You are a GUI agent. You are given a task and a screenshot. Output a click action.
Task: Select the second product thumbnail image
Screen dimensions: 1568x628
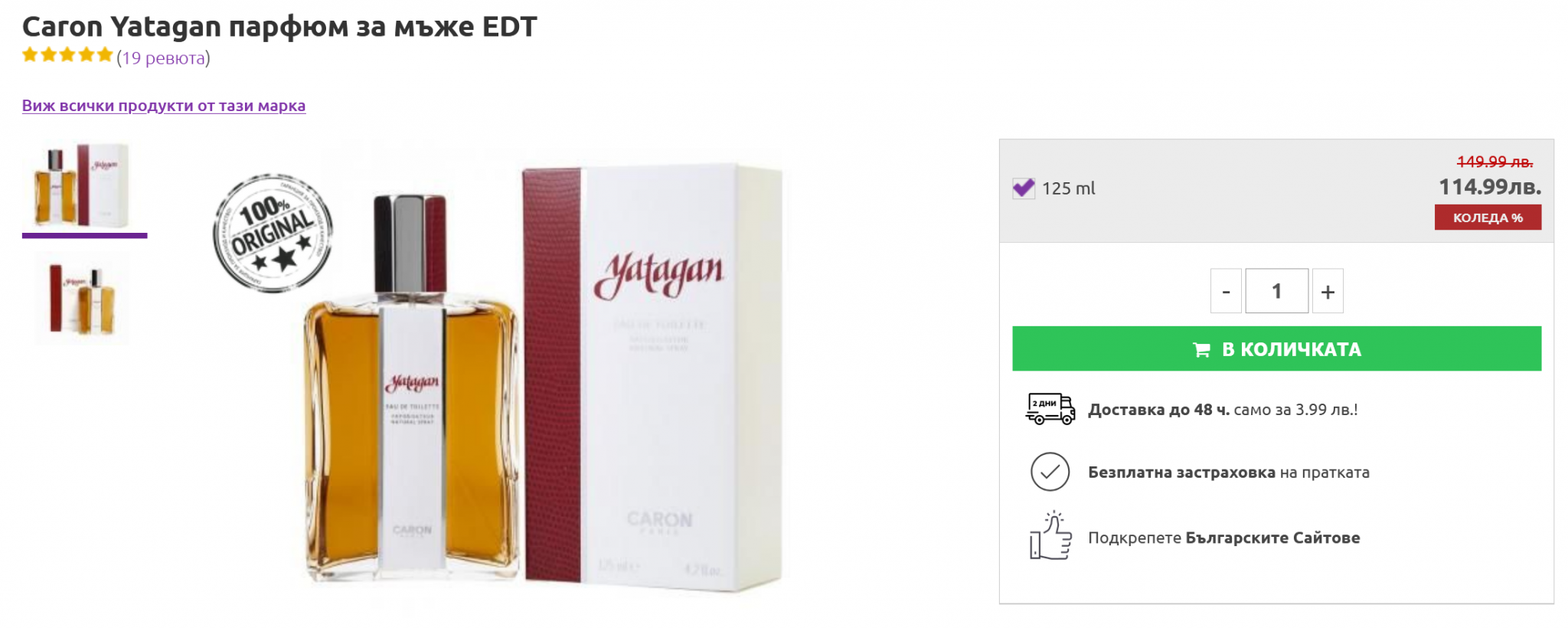[83, 299]
